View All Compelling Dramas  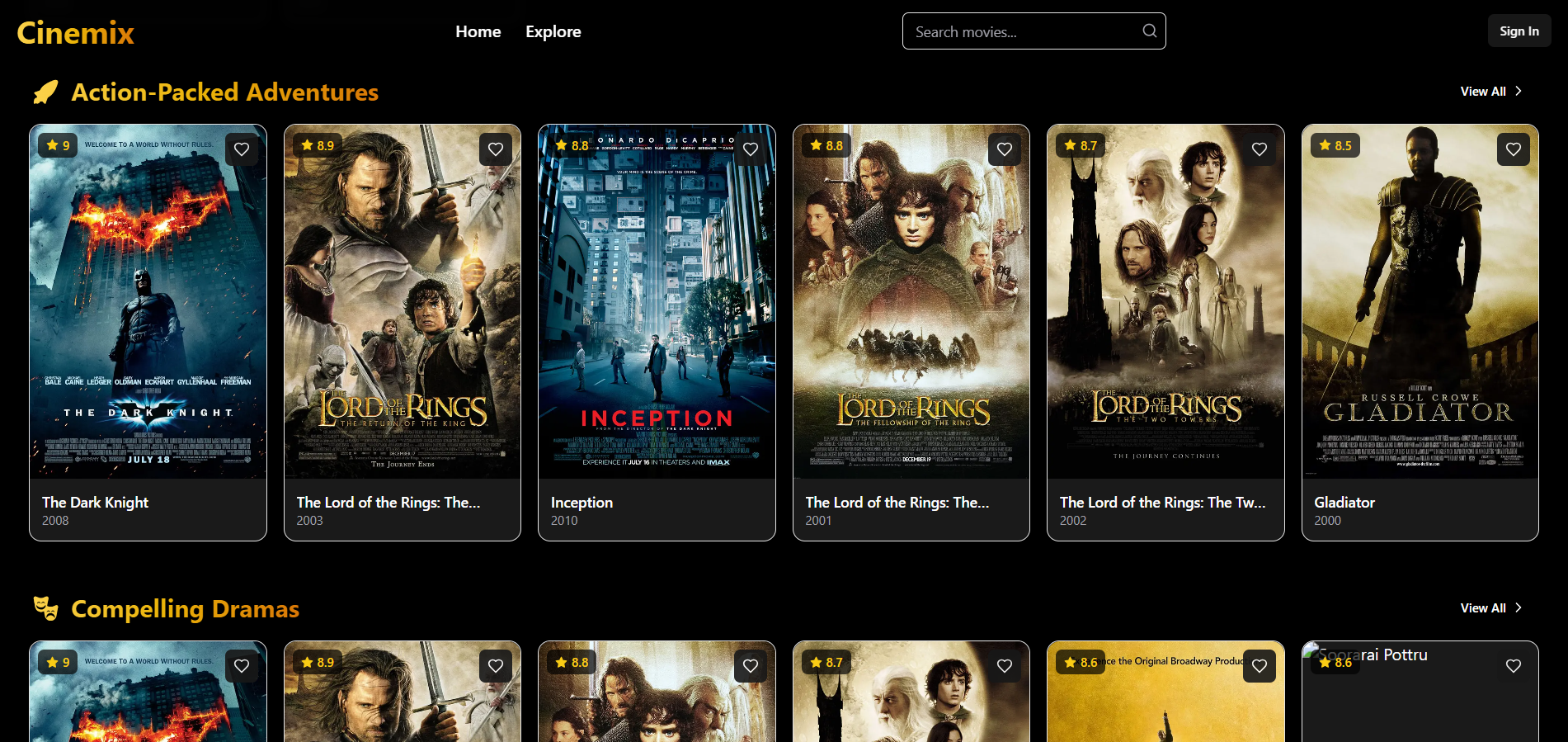pyautogui.click(x=1491, y=608)
